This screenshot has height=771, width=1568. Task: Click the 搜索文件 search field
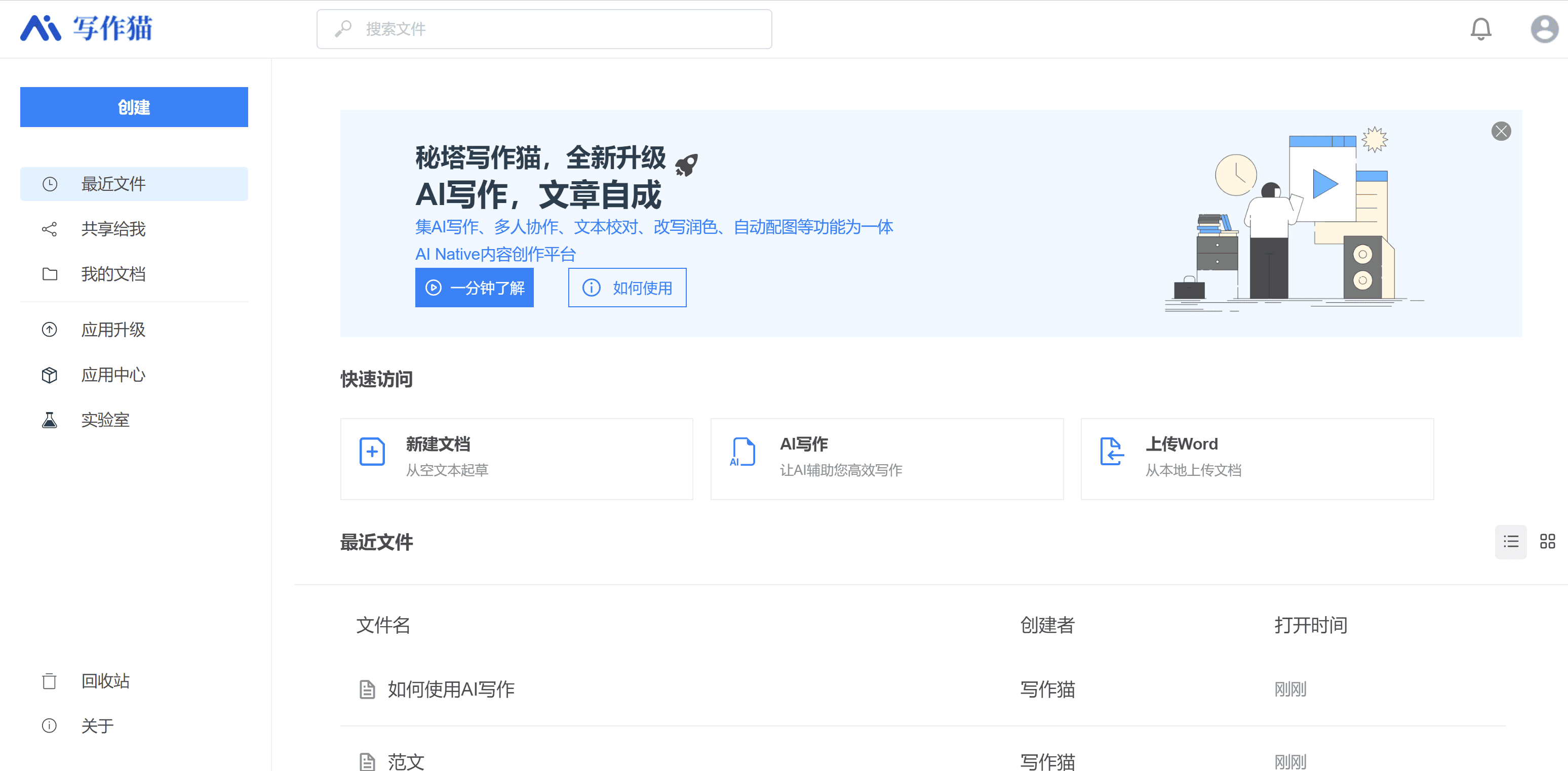(544, 28)
